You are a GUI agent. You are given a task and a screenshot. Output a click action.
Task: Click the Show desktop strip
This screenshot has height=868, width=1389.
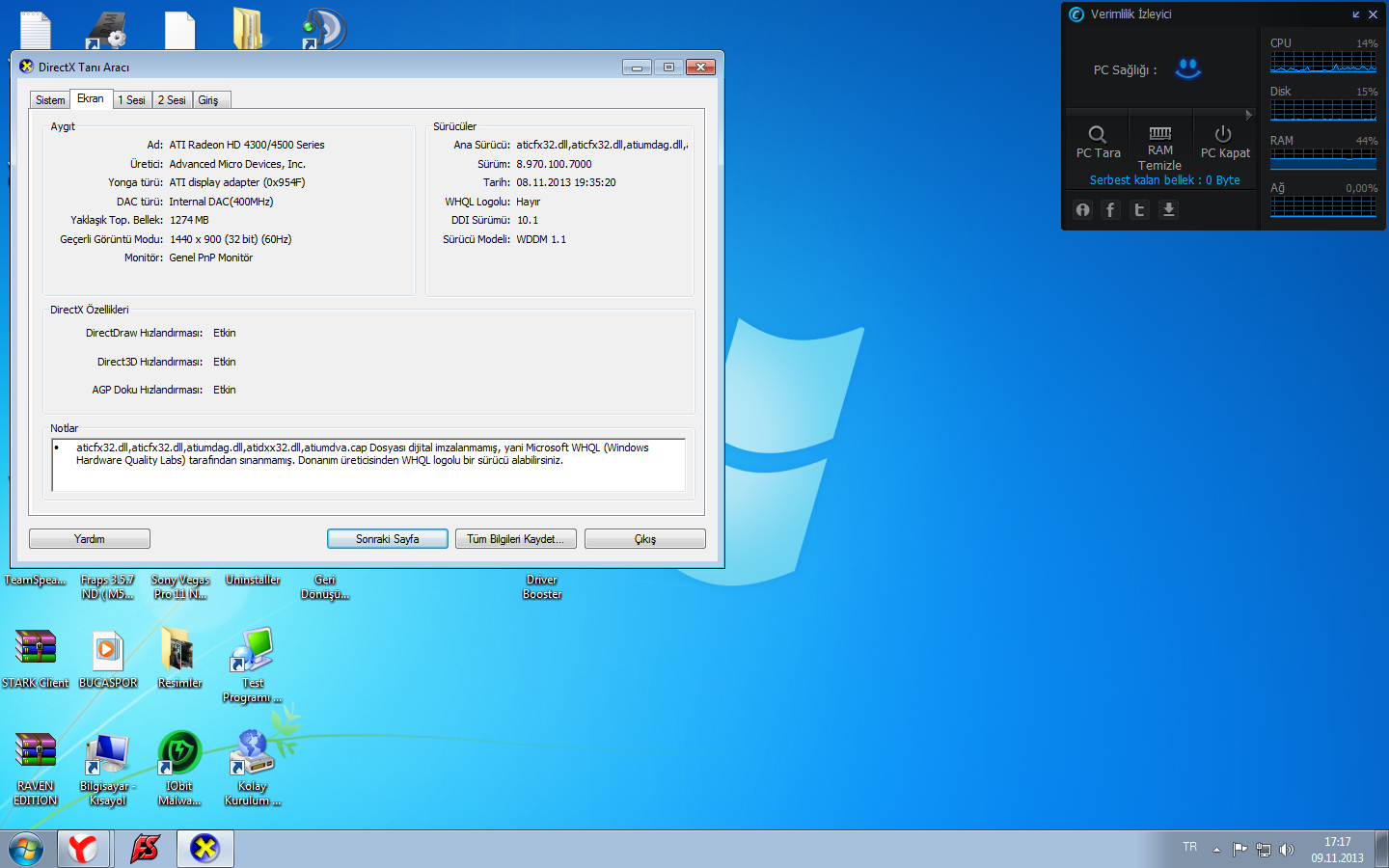point(1382,849)
